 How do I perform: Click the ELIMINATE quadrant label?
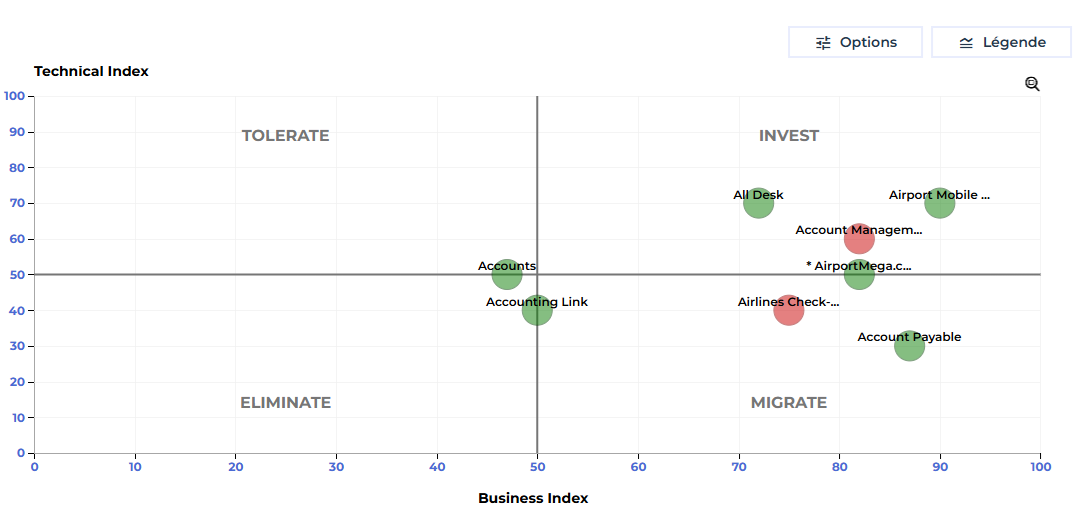click(285, 403)
